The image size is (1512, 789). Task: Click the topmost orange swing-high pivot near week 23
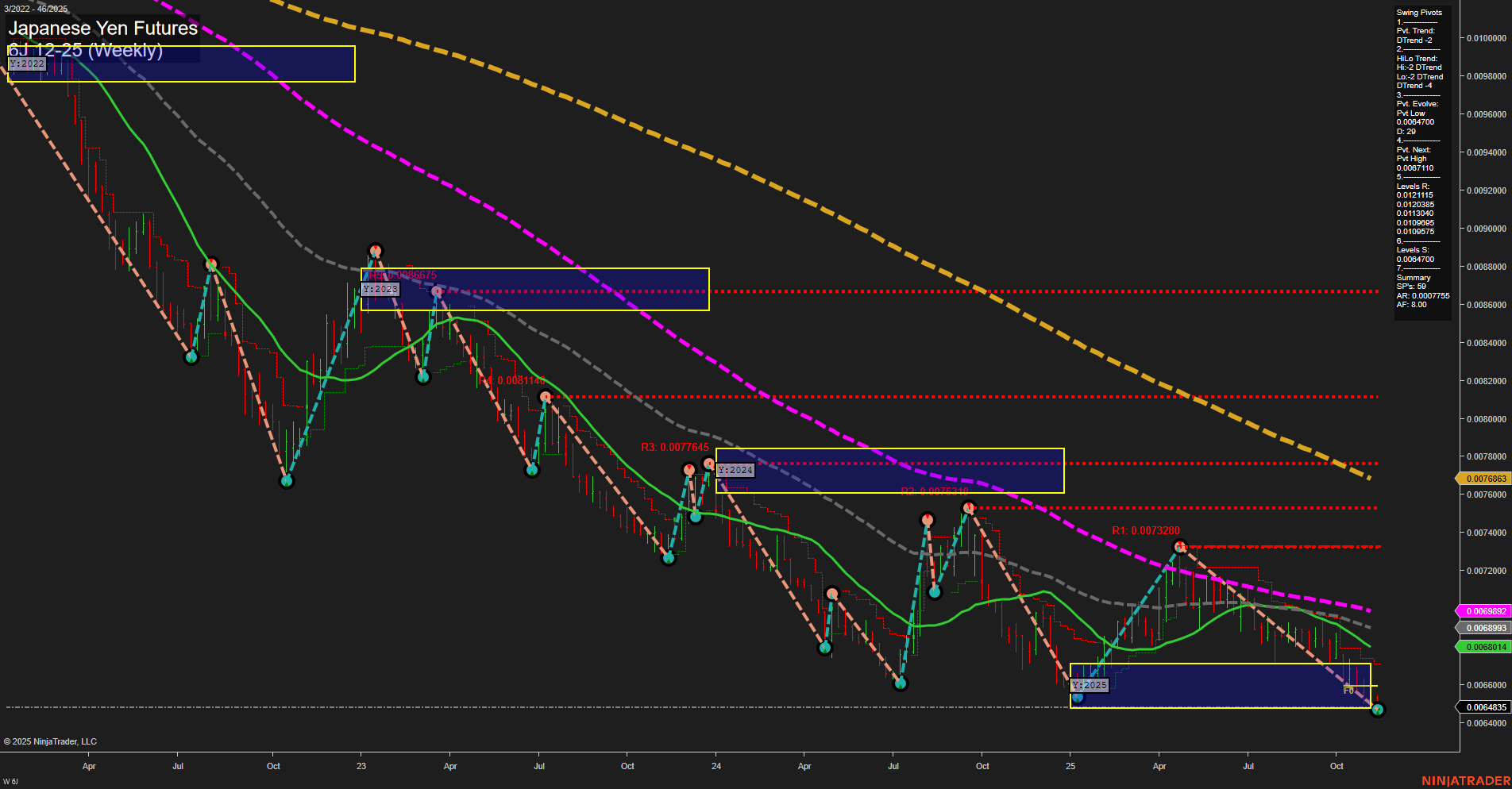coord(376,249)
